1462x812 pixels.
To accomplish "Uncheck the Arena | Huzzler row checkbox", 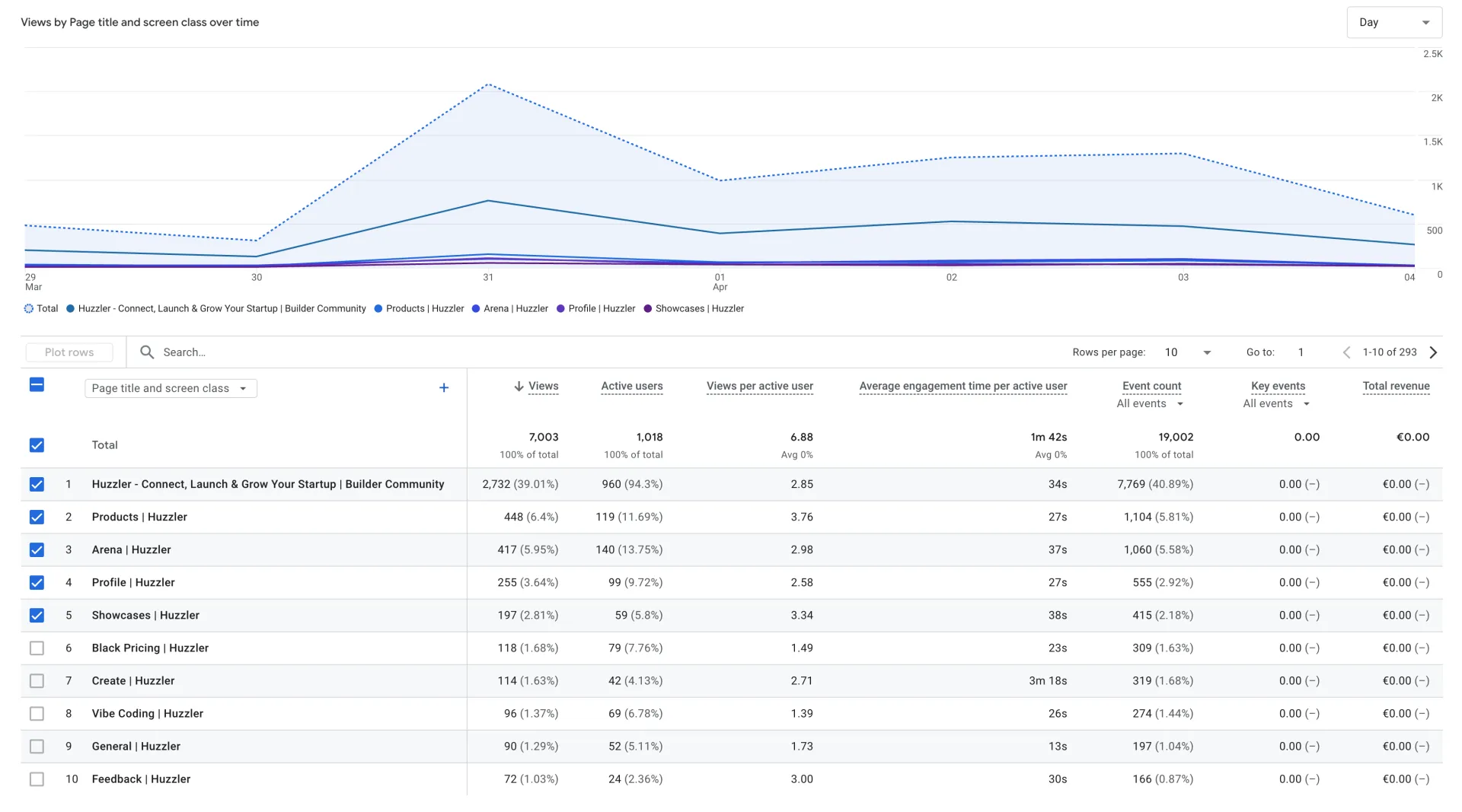I will coord(37,550).
